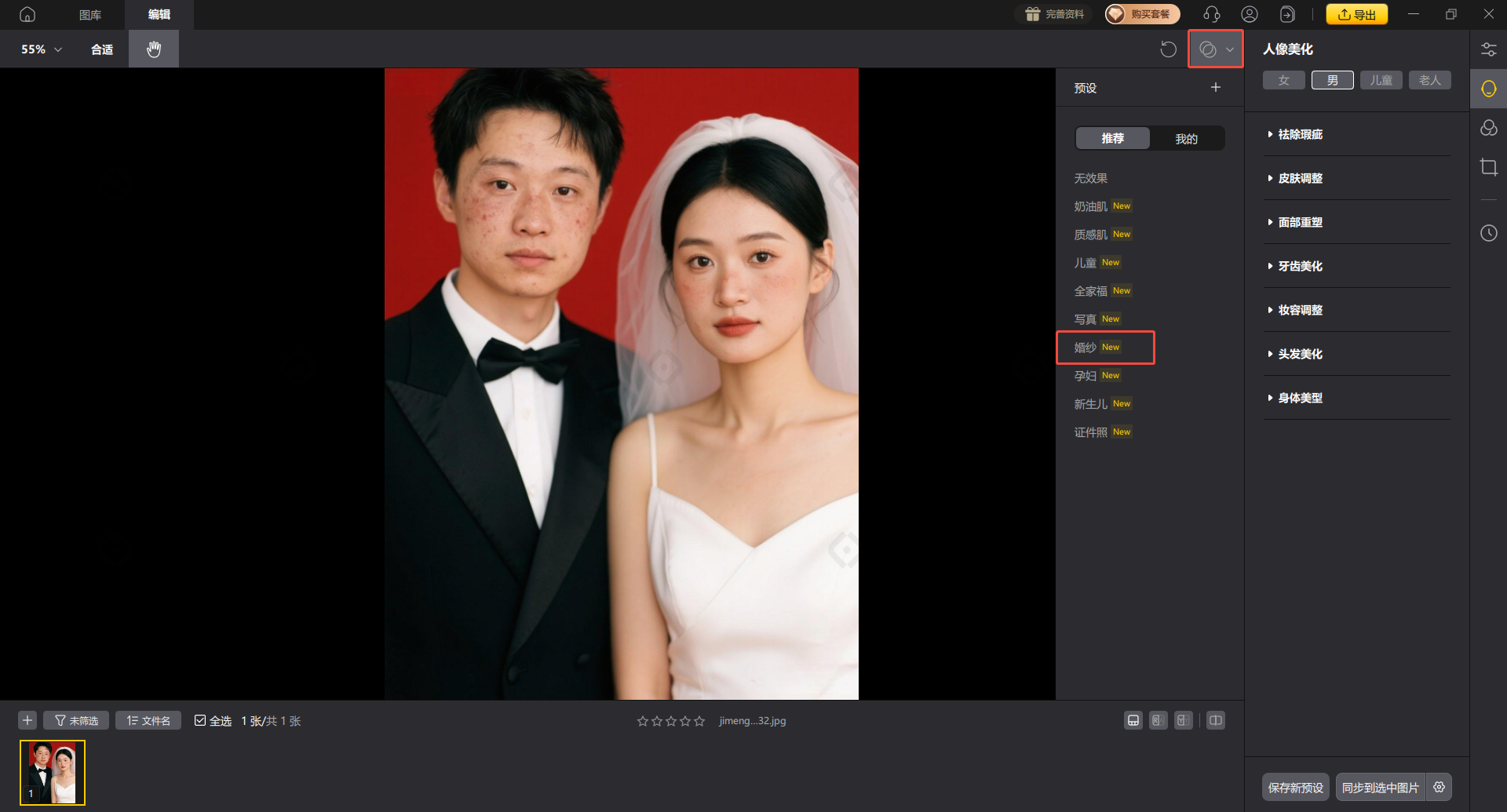Click the account profile icon in the title bar
The image size is (1507, 812).
point(1249,14)
